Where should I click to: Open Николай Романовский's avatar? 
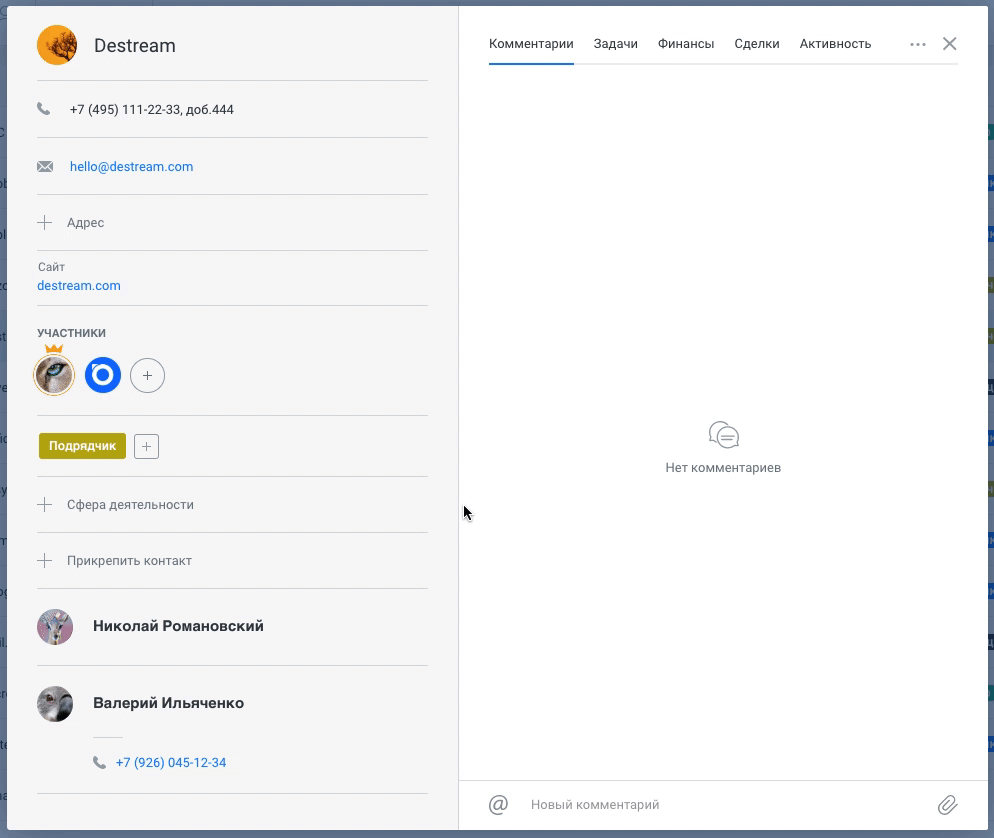coord(55,627)
